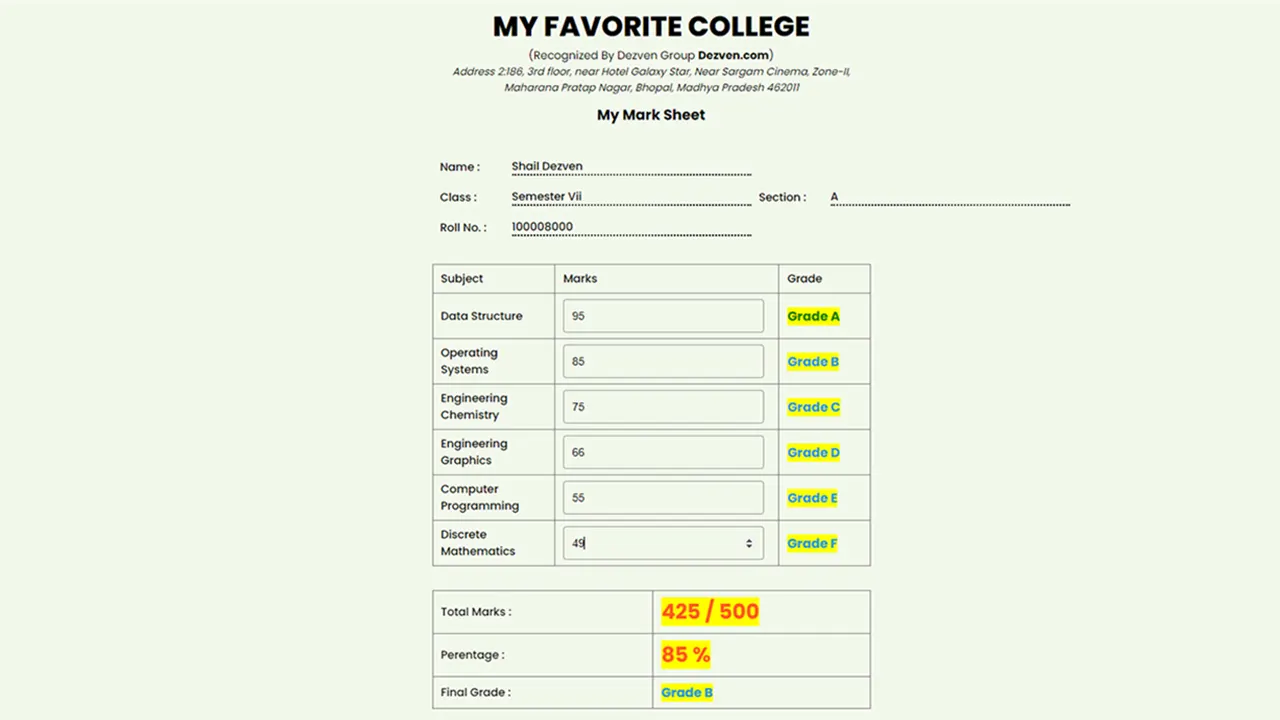Viewport: 1280px width, 720px height.
Task: Click the 85 % percentage value
Action: click(685, 654)
